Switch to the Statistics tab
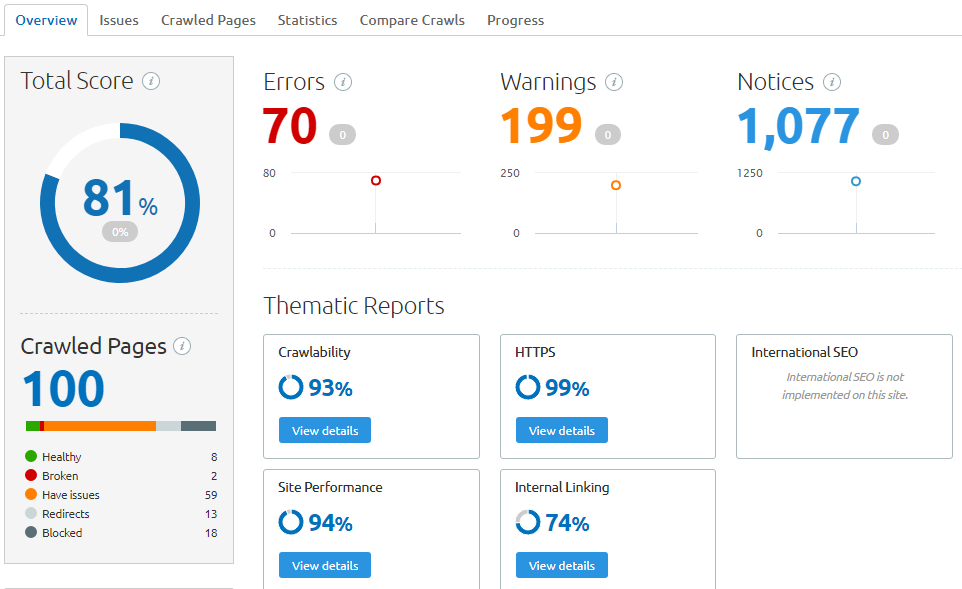Screen dimensions: 962x589 (x=307, y=20)
